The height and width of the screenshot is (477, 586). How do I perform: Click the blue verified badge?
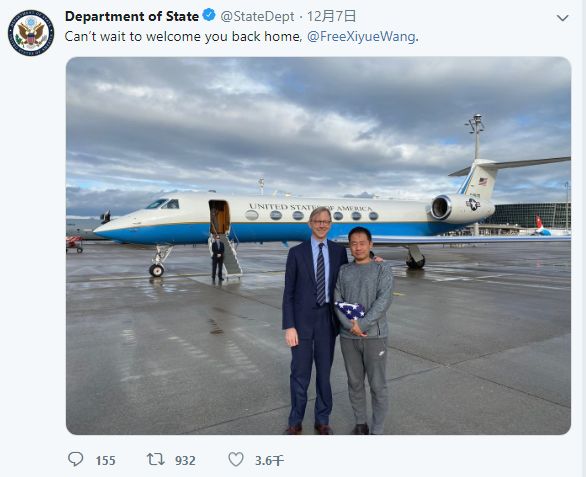click(209, 15)
